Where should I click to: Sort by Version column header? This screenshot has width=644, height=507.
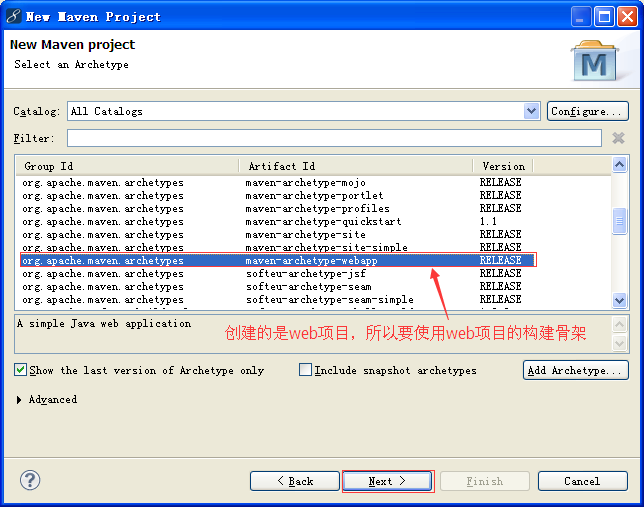click(503, 166)
